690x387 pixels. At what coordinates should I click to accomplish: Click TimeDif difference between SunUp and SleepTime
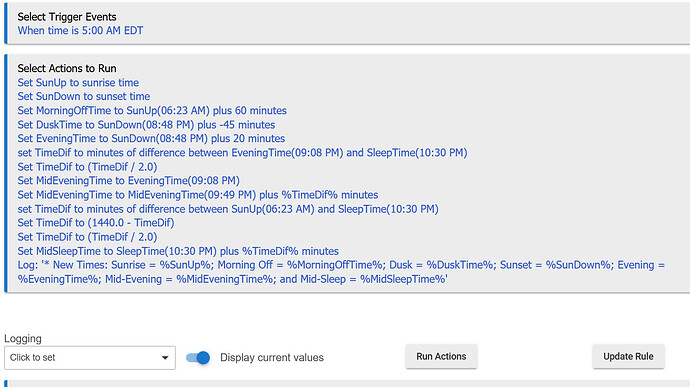[228, 209]
